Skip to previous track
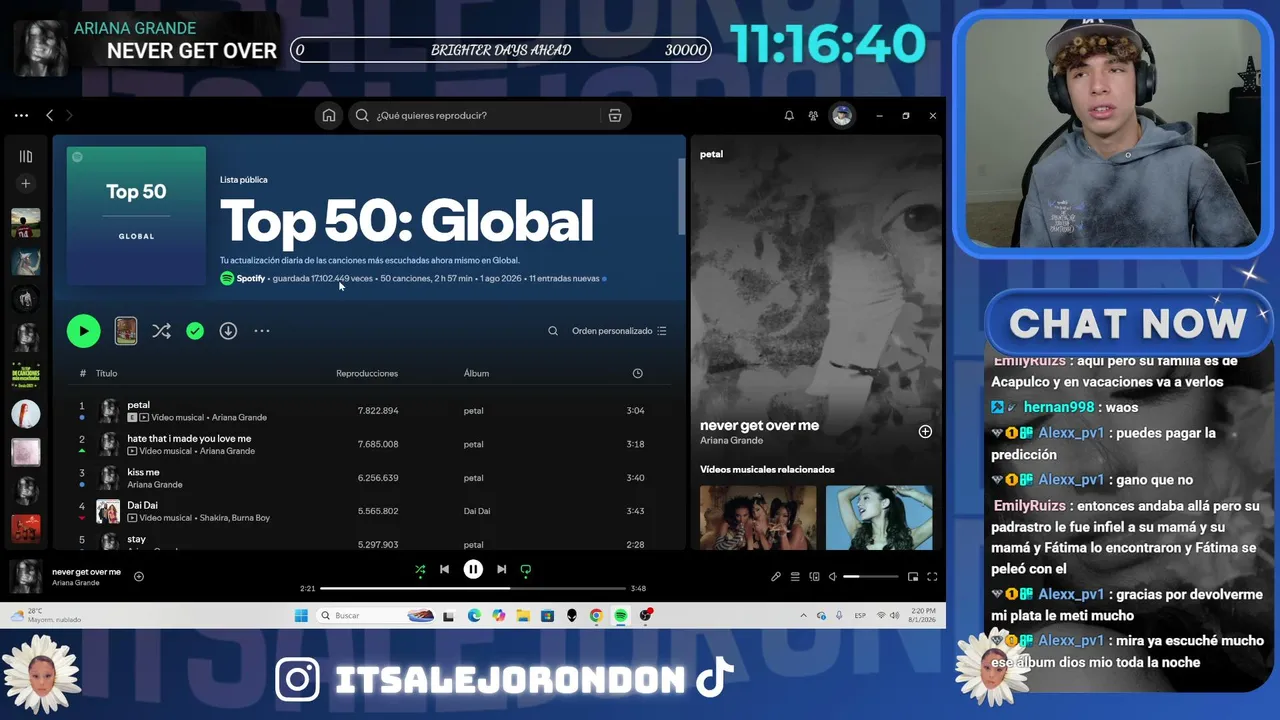 tap(444, 570)
